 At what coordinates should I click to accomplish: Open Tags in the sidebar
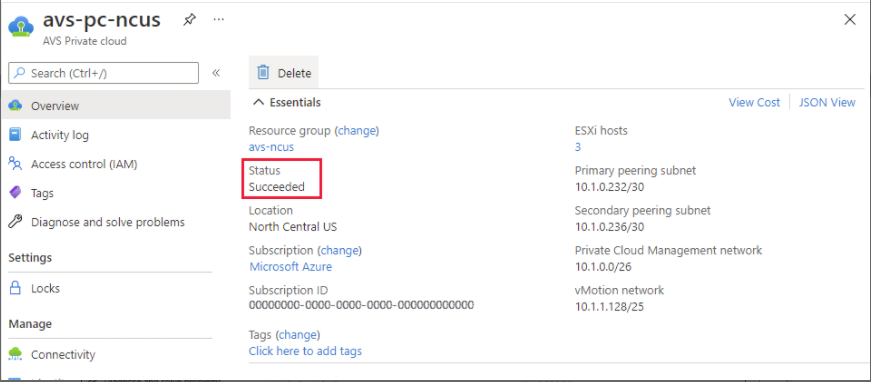click(42, 193)
